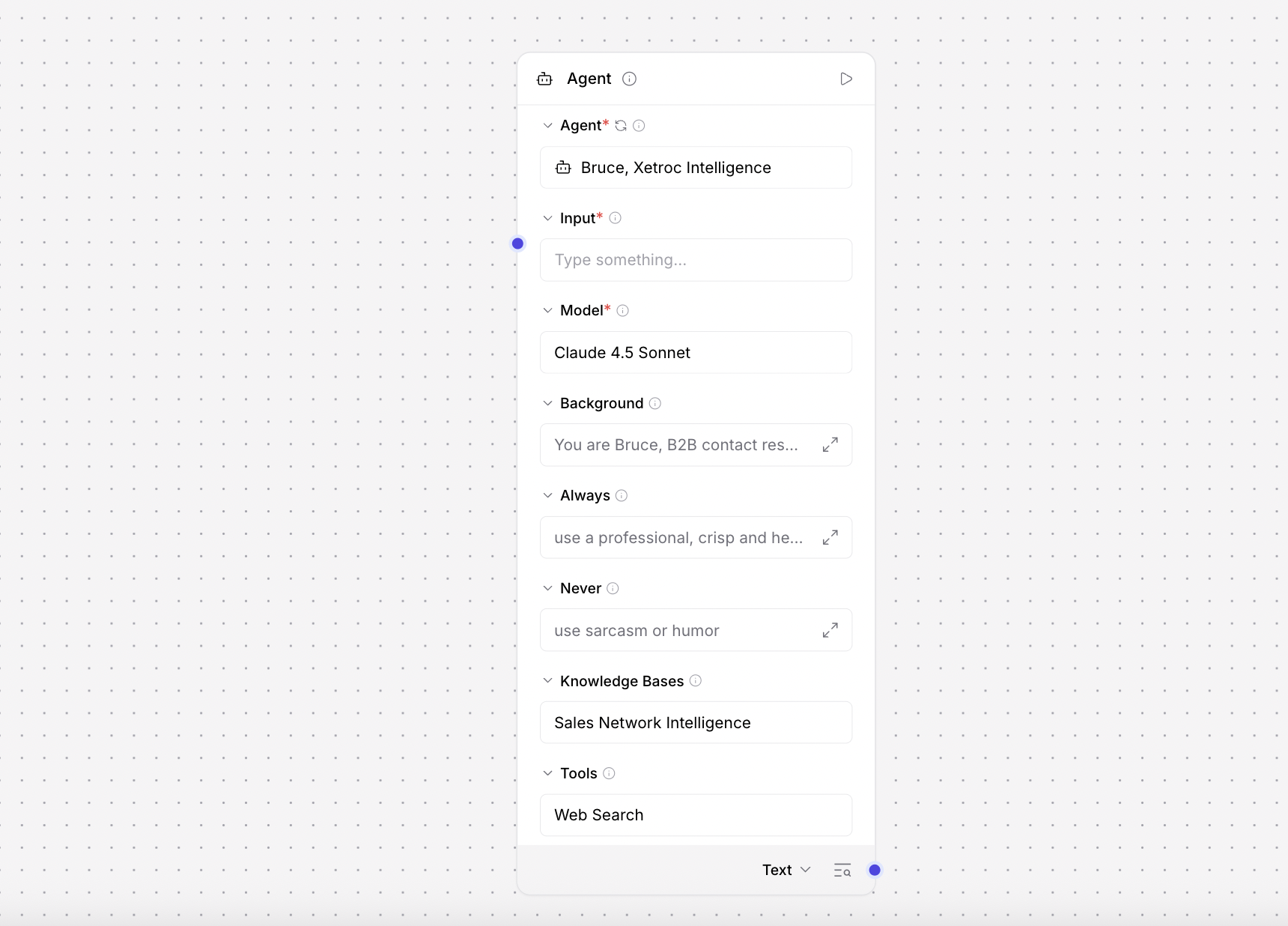This screenshot has width=1288, height=926.
Task: Click the refresh icon beside Agent label
Action: tap(621, 126)
